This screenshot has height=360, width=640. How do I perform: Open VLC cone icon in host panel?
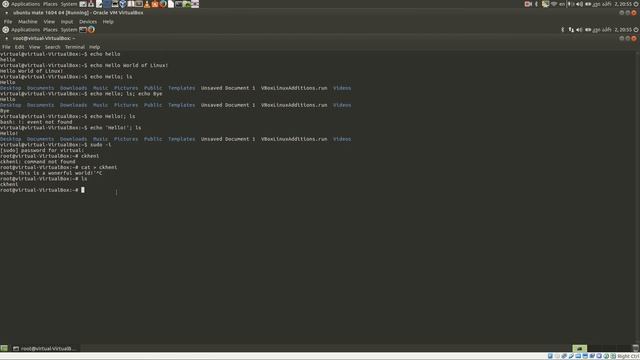click(x=147, y=4)
